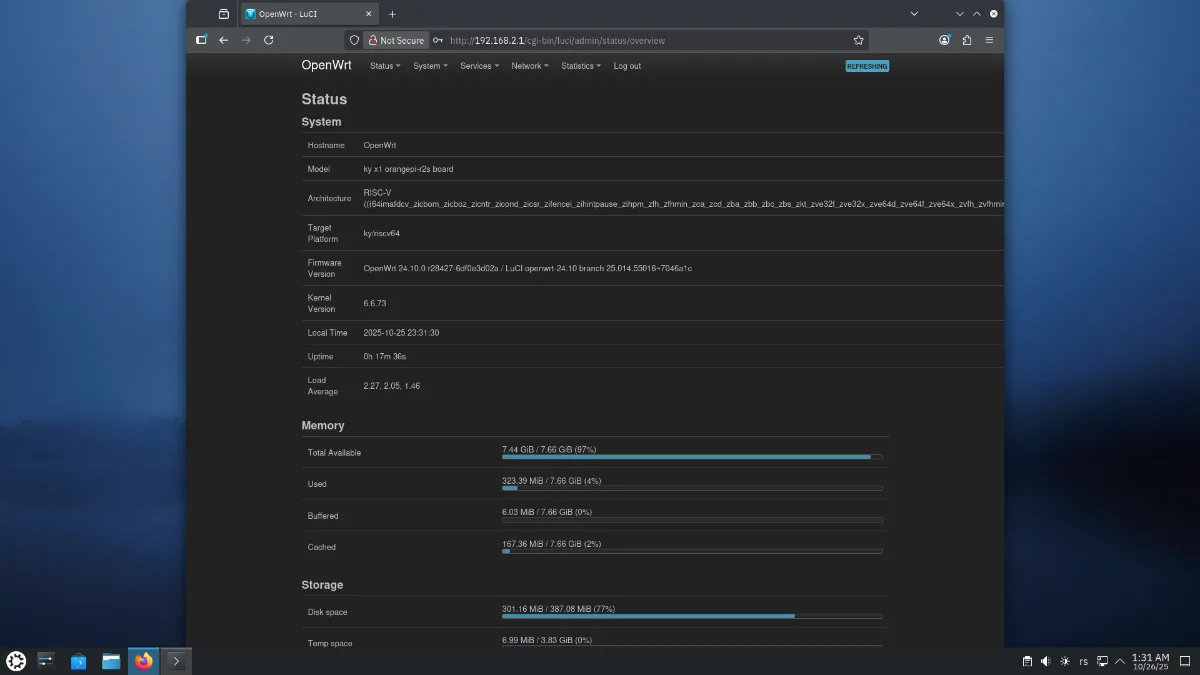Click the OpenWrt brand link

click(x=326, y=65)
